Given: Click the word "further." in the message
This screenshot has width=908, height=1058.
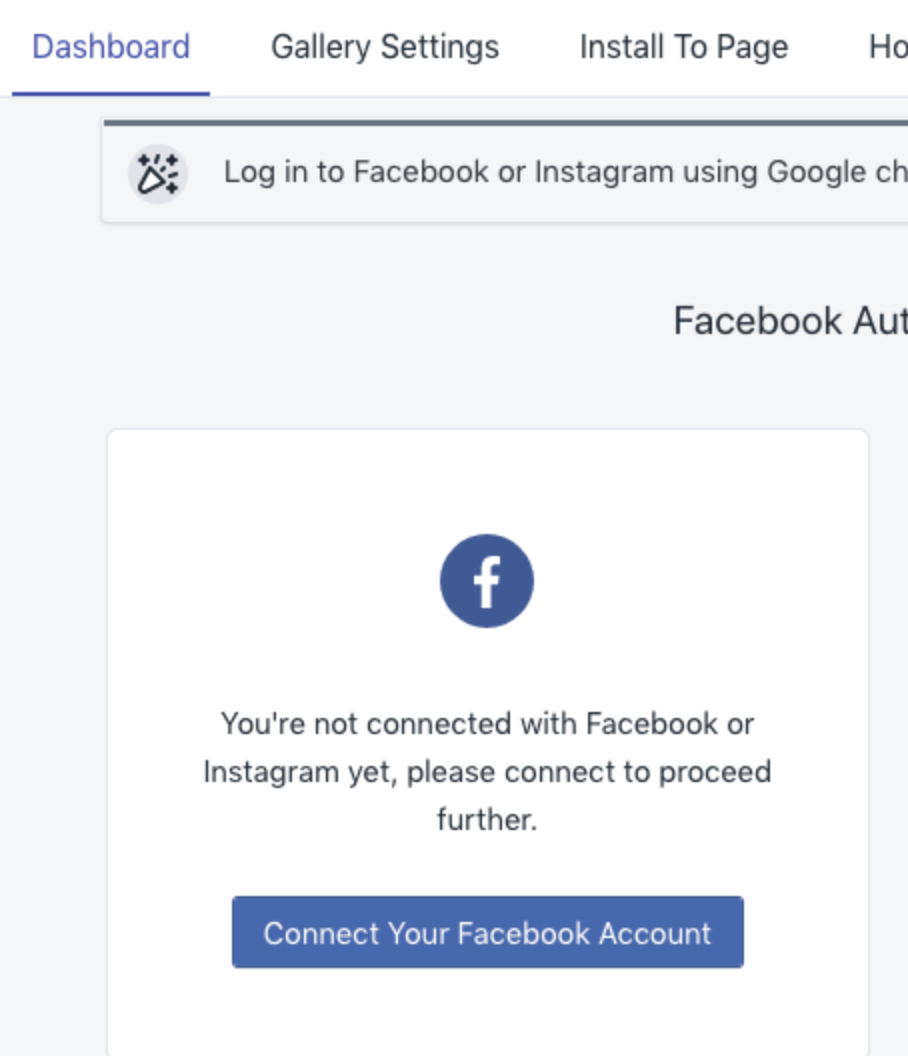Looking at the screenshot, I should [x=487, y=820].
